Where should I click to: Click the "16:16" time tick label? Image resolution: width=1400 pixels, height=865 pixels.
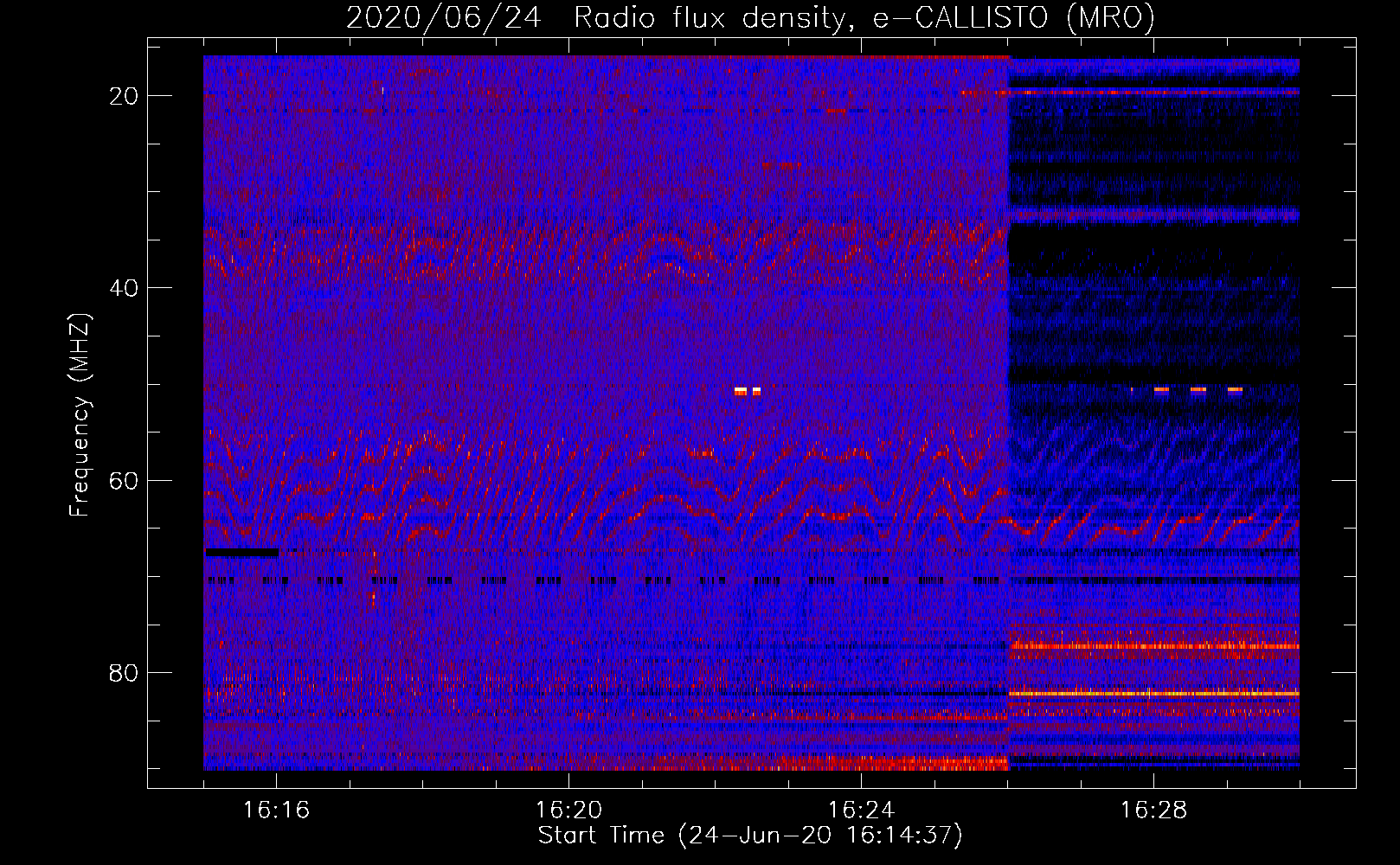coord(276,810)
